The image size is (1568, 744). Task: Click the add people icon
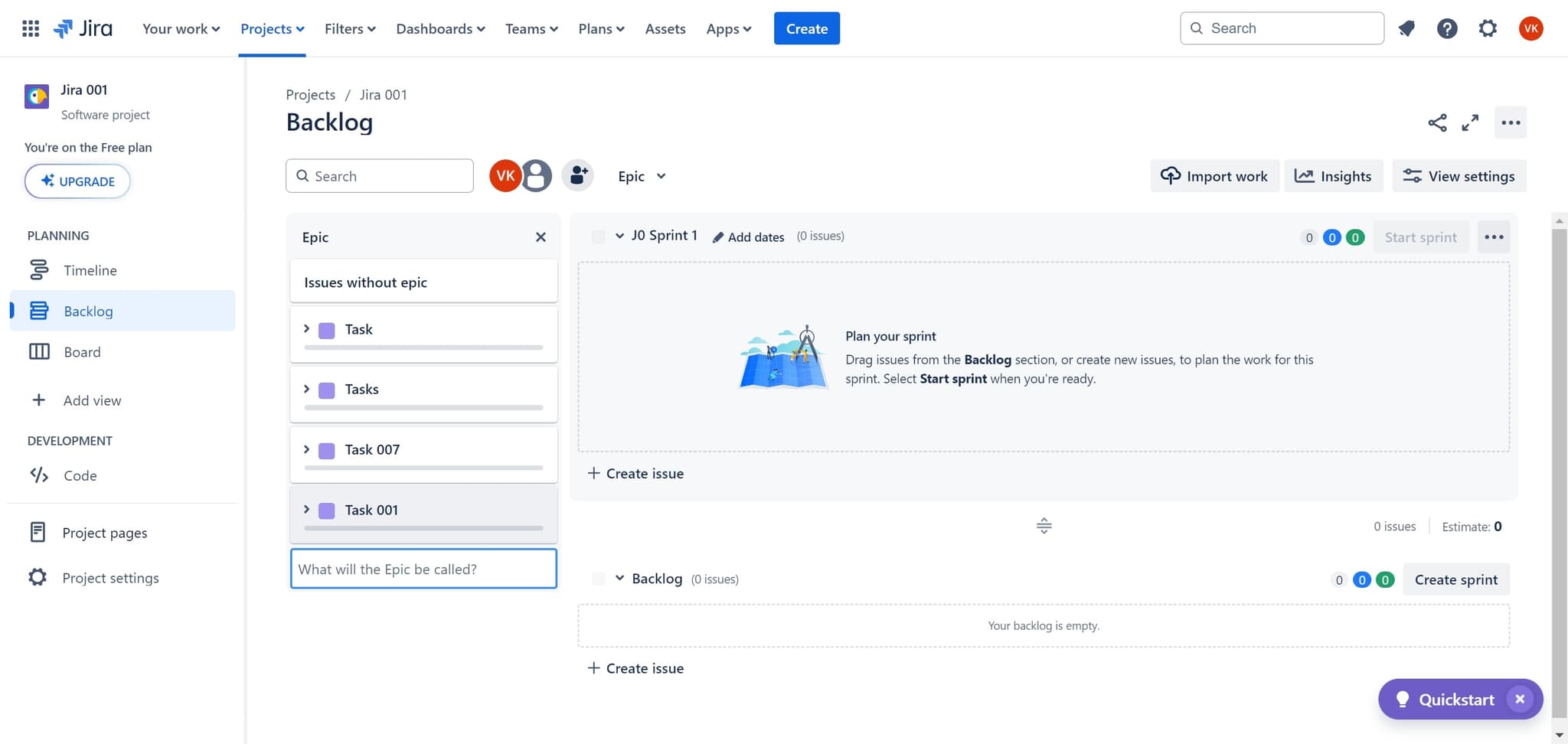(578, 176)
